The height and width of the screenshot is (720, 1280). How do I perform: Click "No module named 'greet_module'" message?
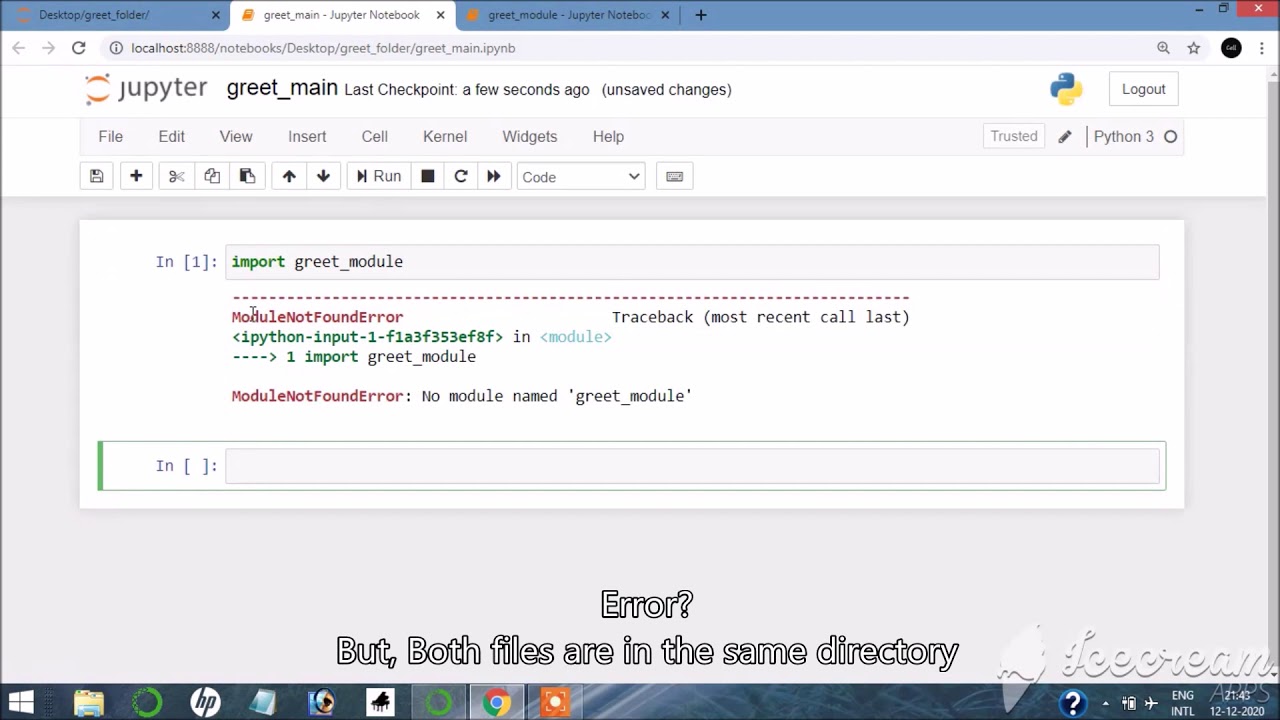coord(557,396)
